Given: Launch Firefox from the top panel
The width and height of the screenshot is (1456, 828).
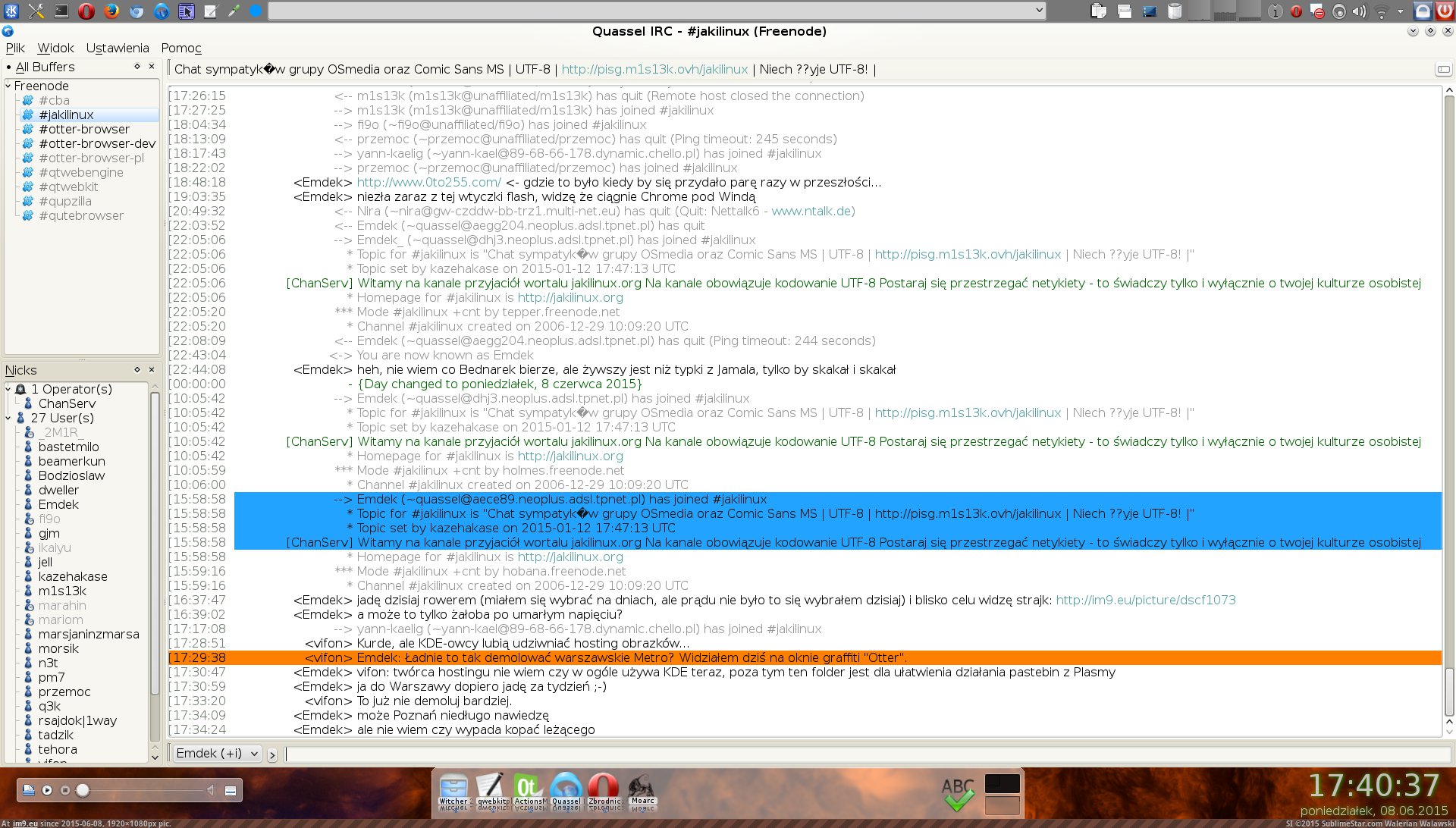Looking at the screenshot, I should (x=111, y=11).
